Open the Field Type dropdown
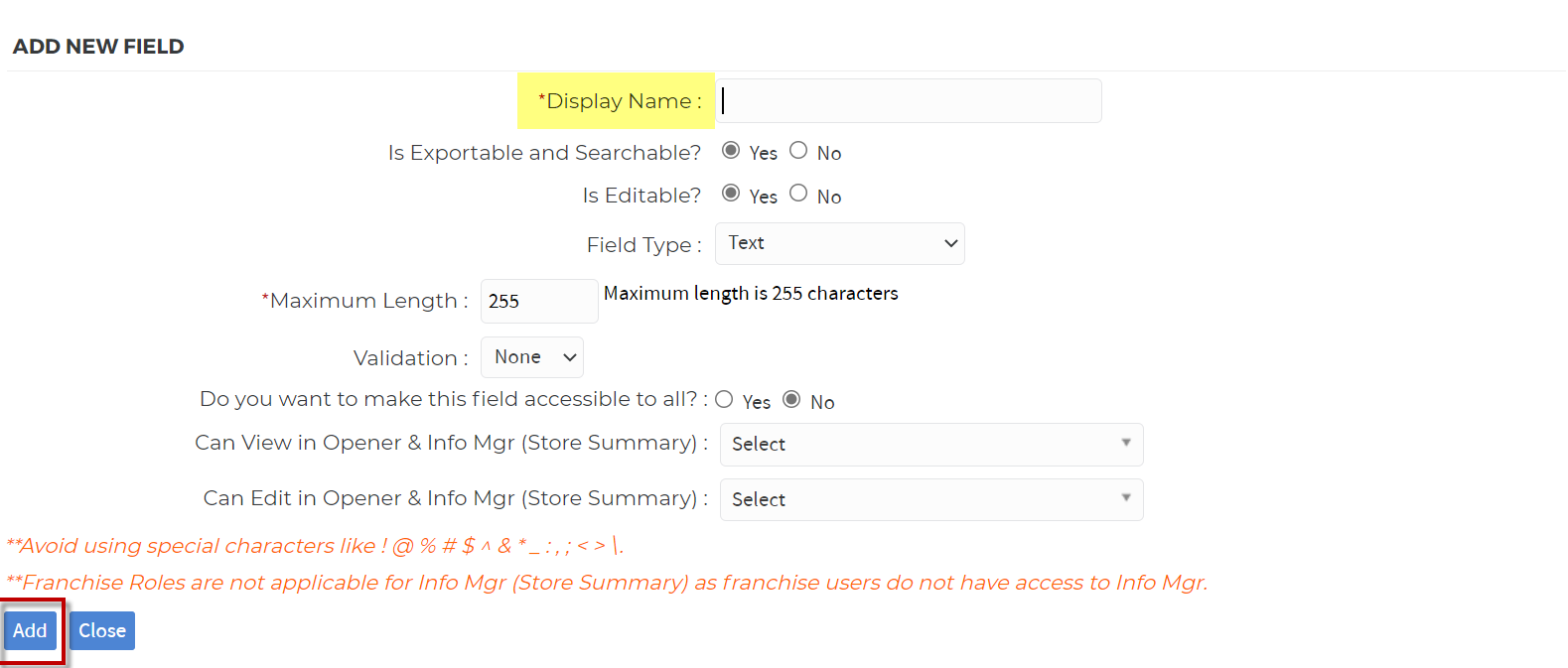1568x668 pixels. [840, 244]
